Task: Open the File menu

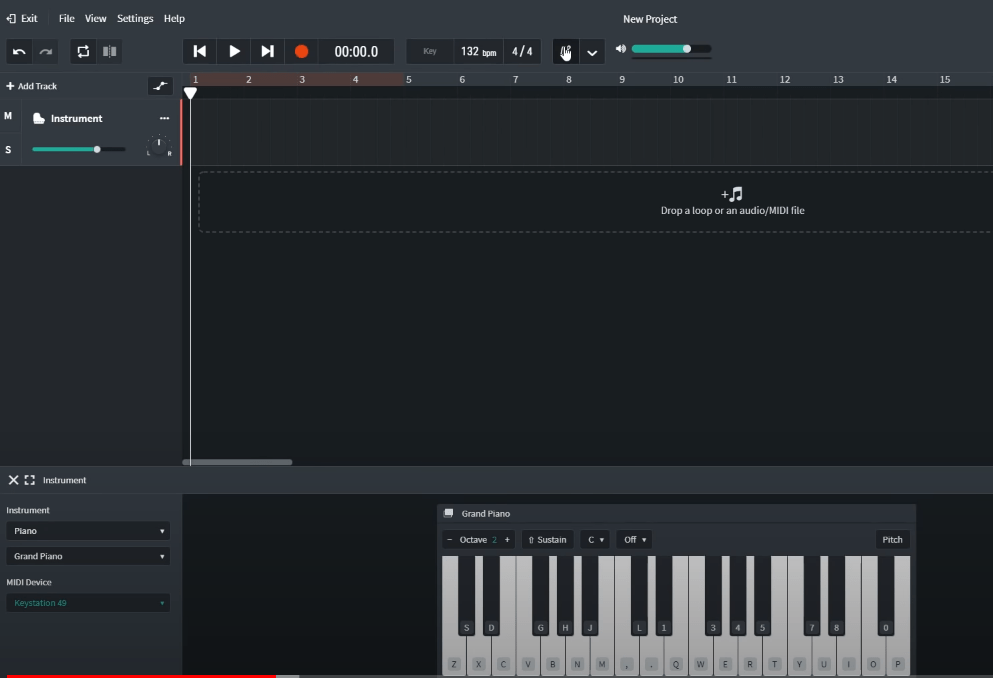Action: 66,18
